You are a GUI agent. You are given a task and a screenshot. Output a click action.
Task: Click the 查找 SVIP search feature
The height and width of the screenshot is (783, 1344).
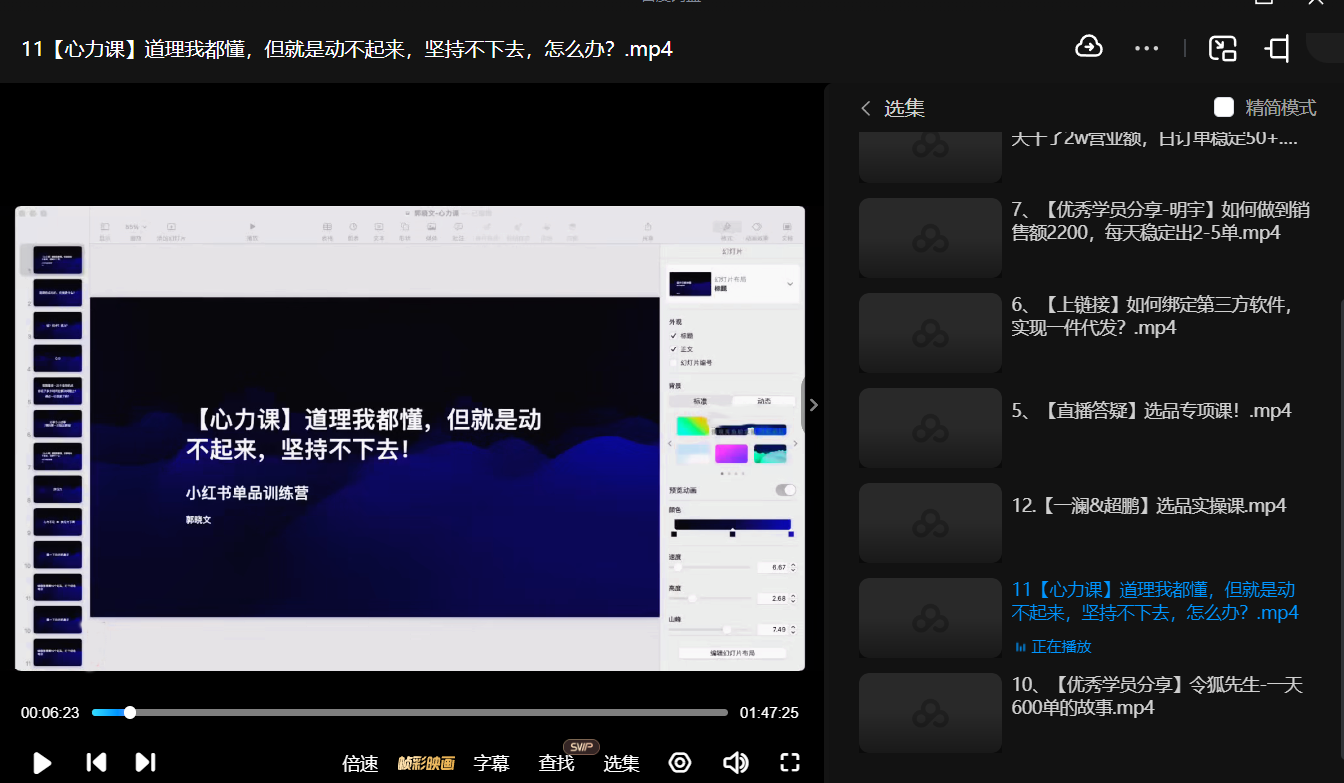[x=557, y=764]
